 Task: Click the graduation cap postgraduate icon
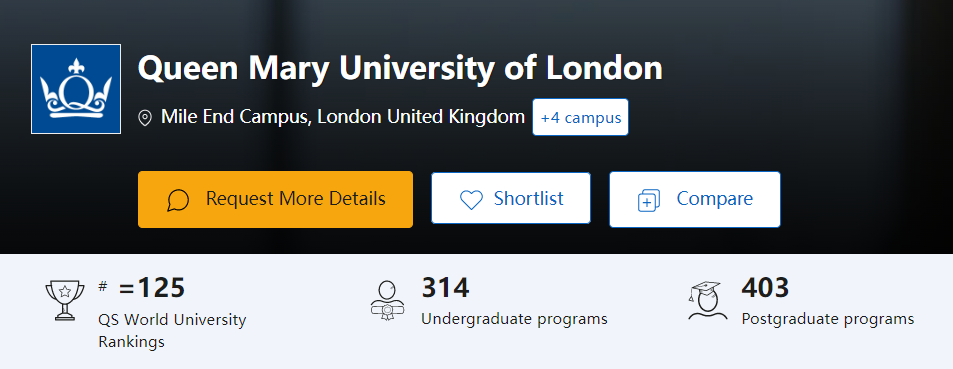706,300
